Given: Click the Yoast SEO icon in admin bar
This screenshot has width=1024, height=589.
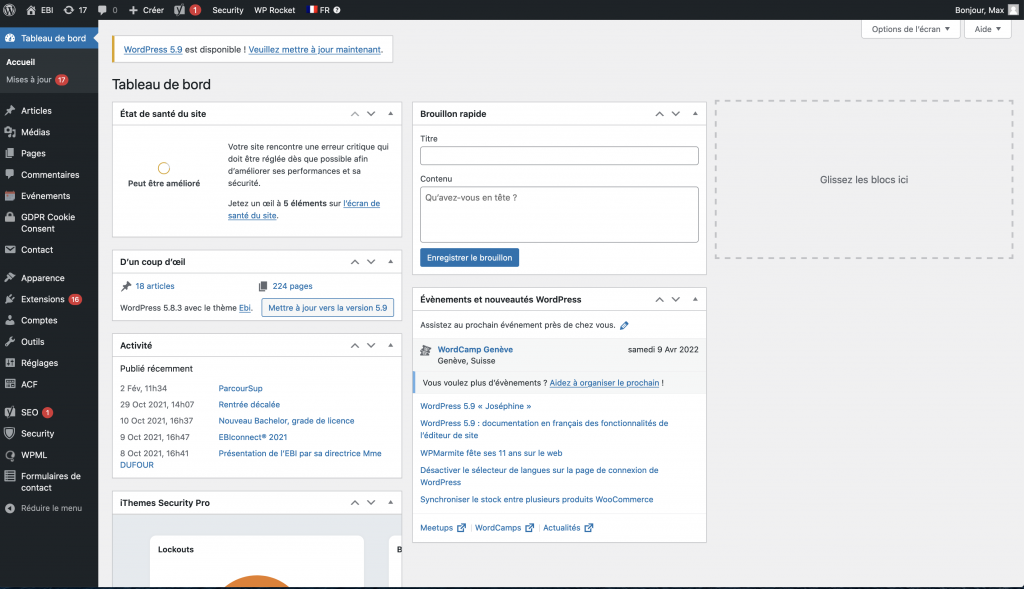Looking at the screenshot, I should tap(180, 10).
